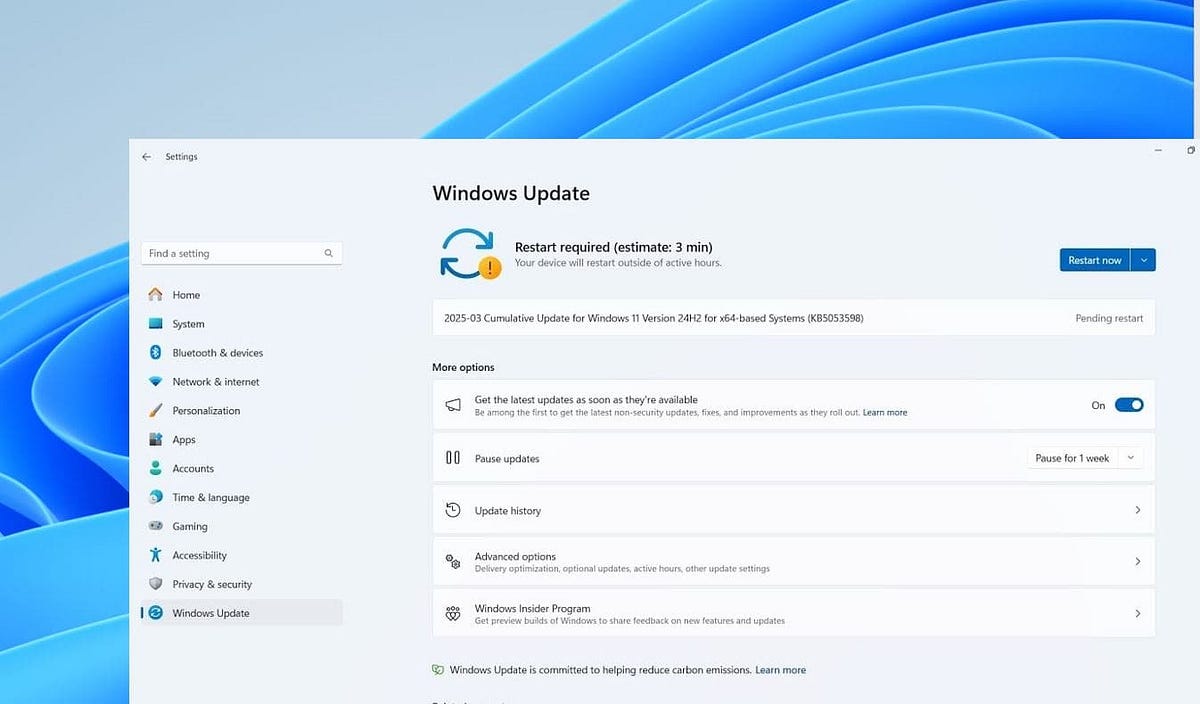Click the Privacy & security shield icon
The image size is (1200, 704).
click(x=155, y=584)
